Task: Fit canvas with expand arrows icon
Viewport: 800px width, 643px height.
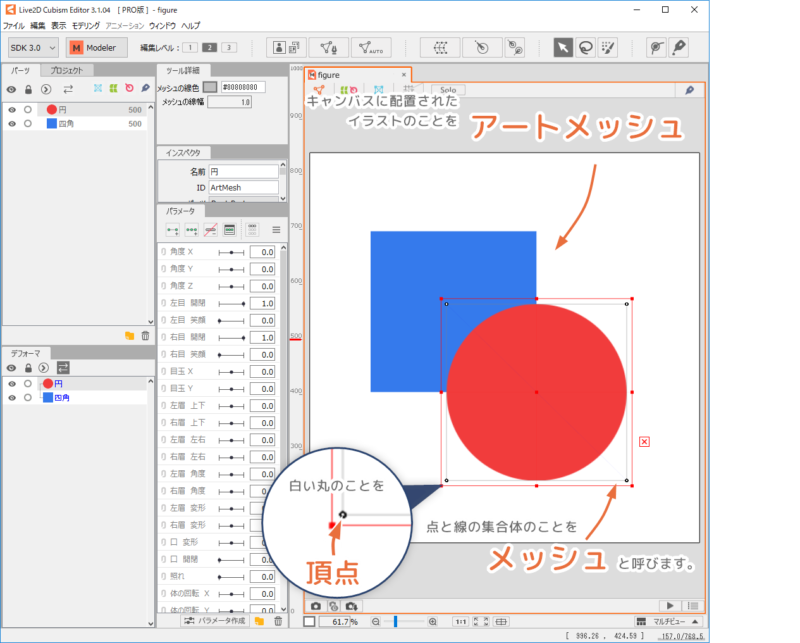Action: (x=481, y=622)
